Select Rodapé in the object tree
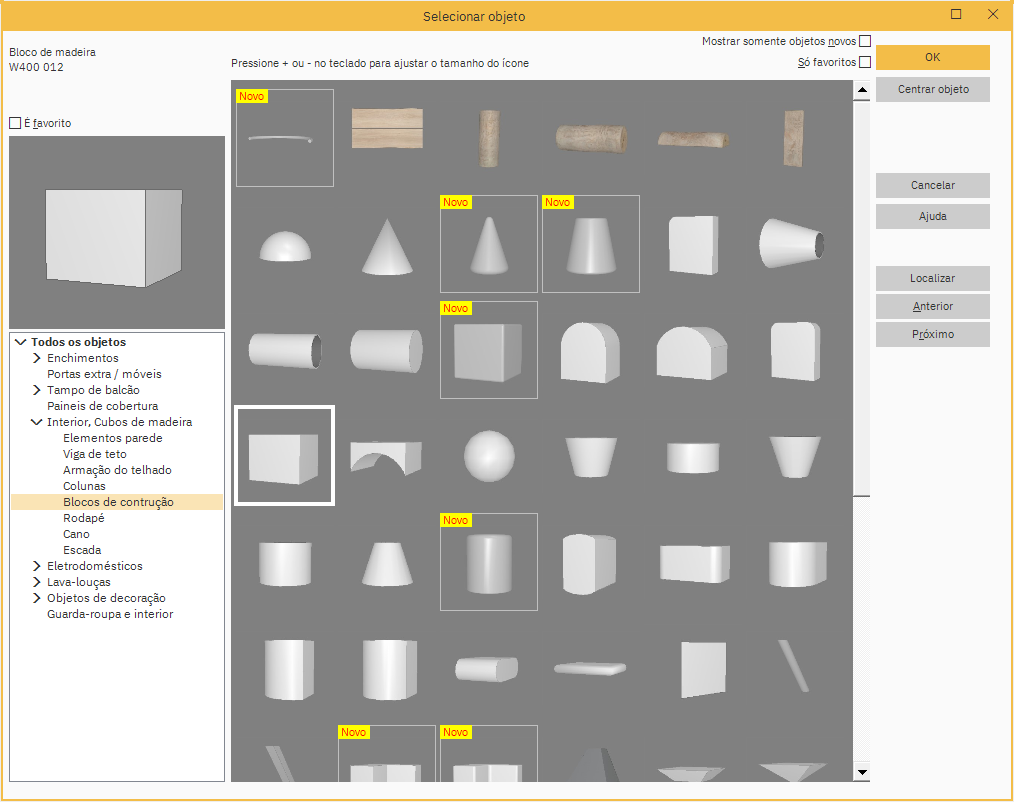This screenshot has width=1014, height=802. coord(83,518)
